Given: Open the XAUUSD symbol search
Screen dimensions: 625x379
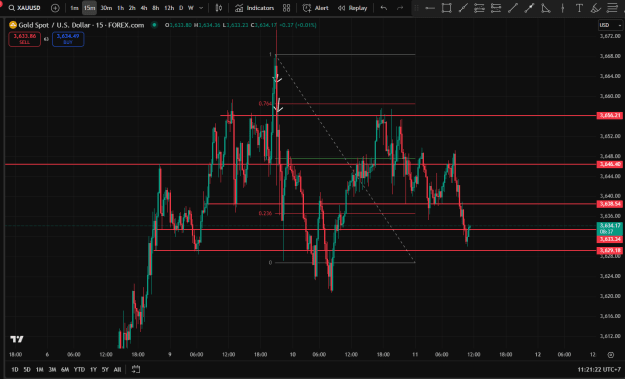Looking at the screenshot, I should coord(25,8).
